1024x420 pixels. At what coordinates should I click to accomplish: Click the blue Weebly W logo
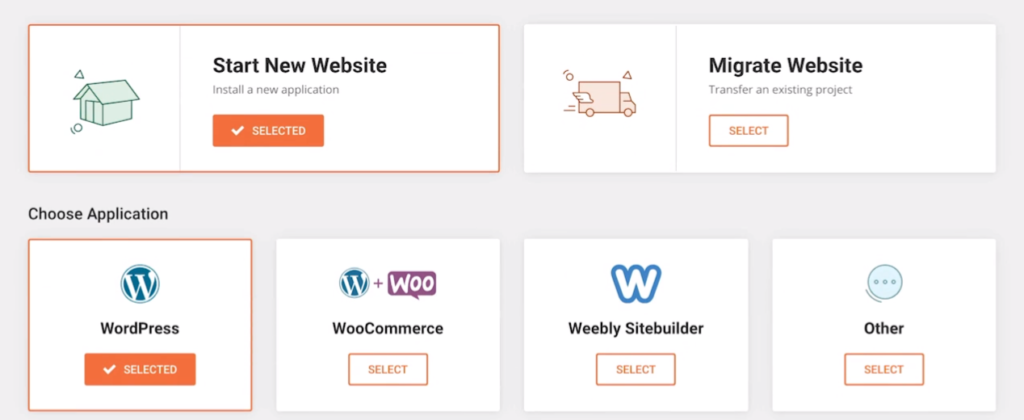[636, 284]
